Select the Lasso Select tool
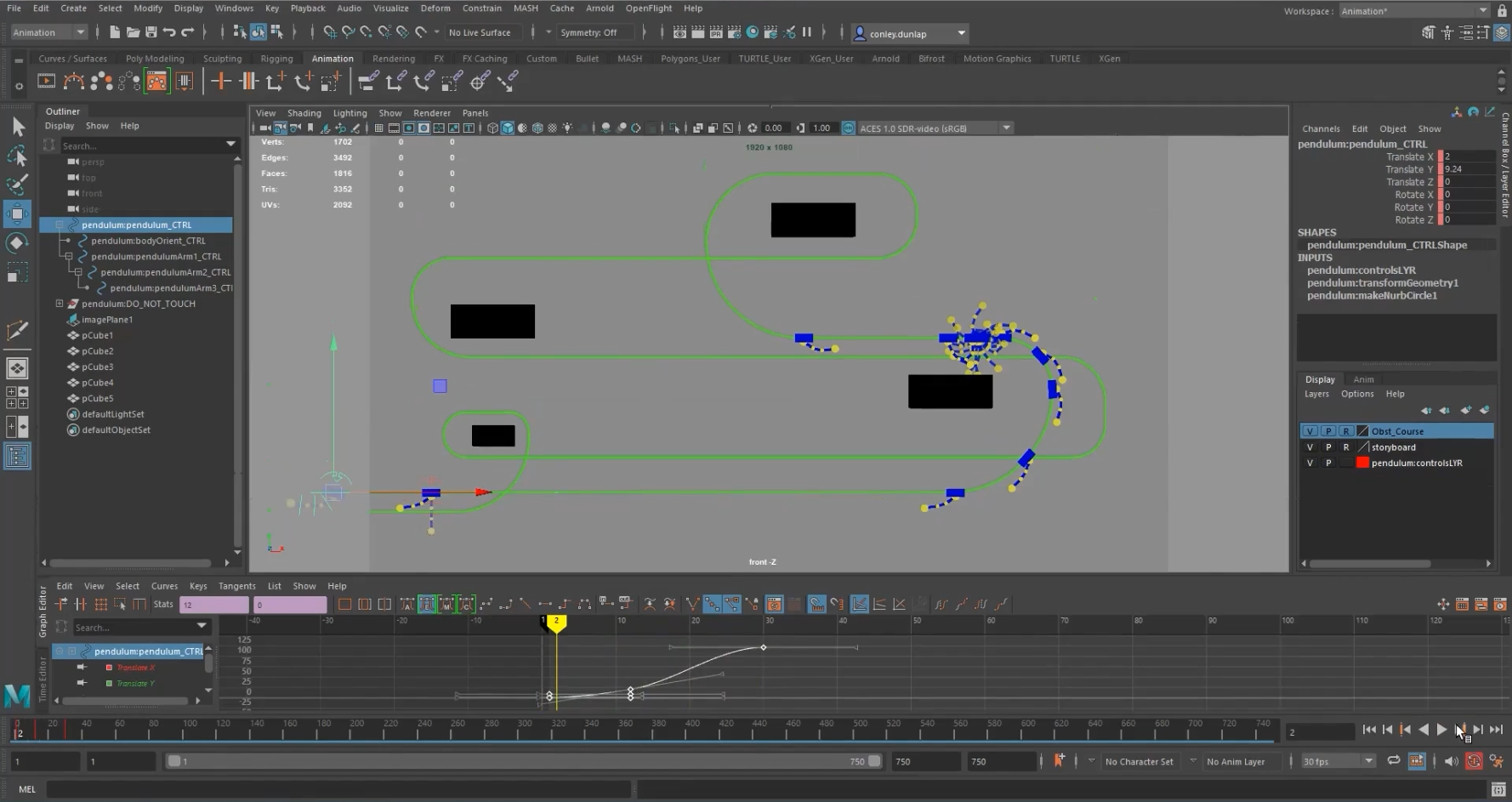This screenshot has width=1512, height=802. [17, 156]
